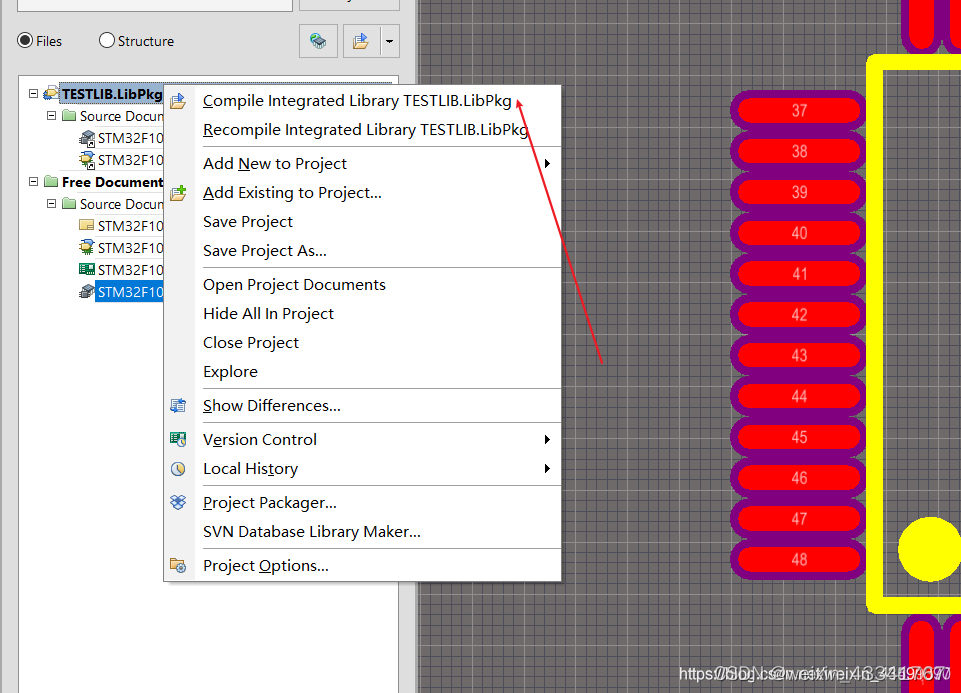
Task: Choose Recompile Integrated Library TESTLIB.LibPkg
Action: tap(363, 130)
